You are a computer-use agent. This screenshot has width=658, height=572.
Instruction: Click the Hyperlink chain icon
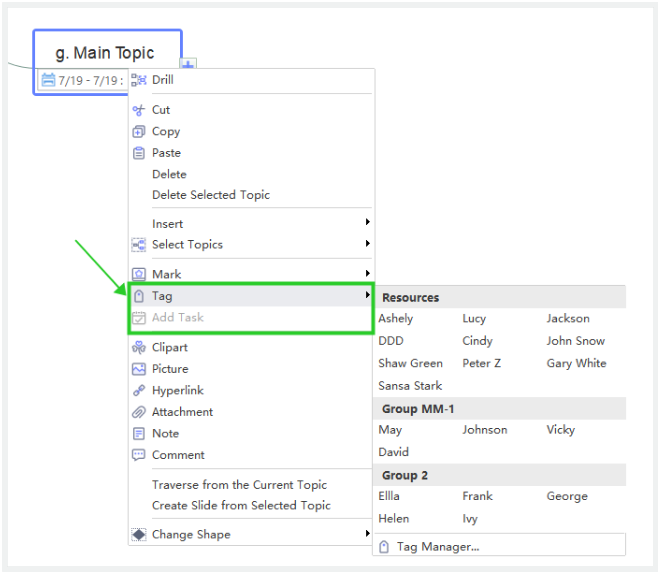point(139,391)
